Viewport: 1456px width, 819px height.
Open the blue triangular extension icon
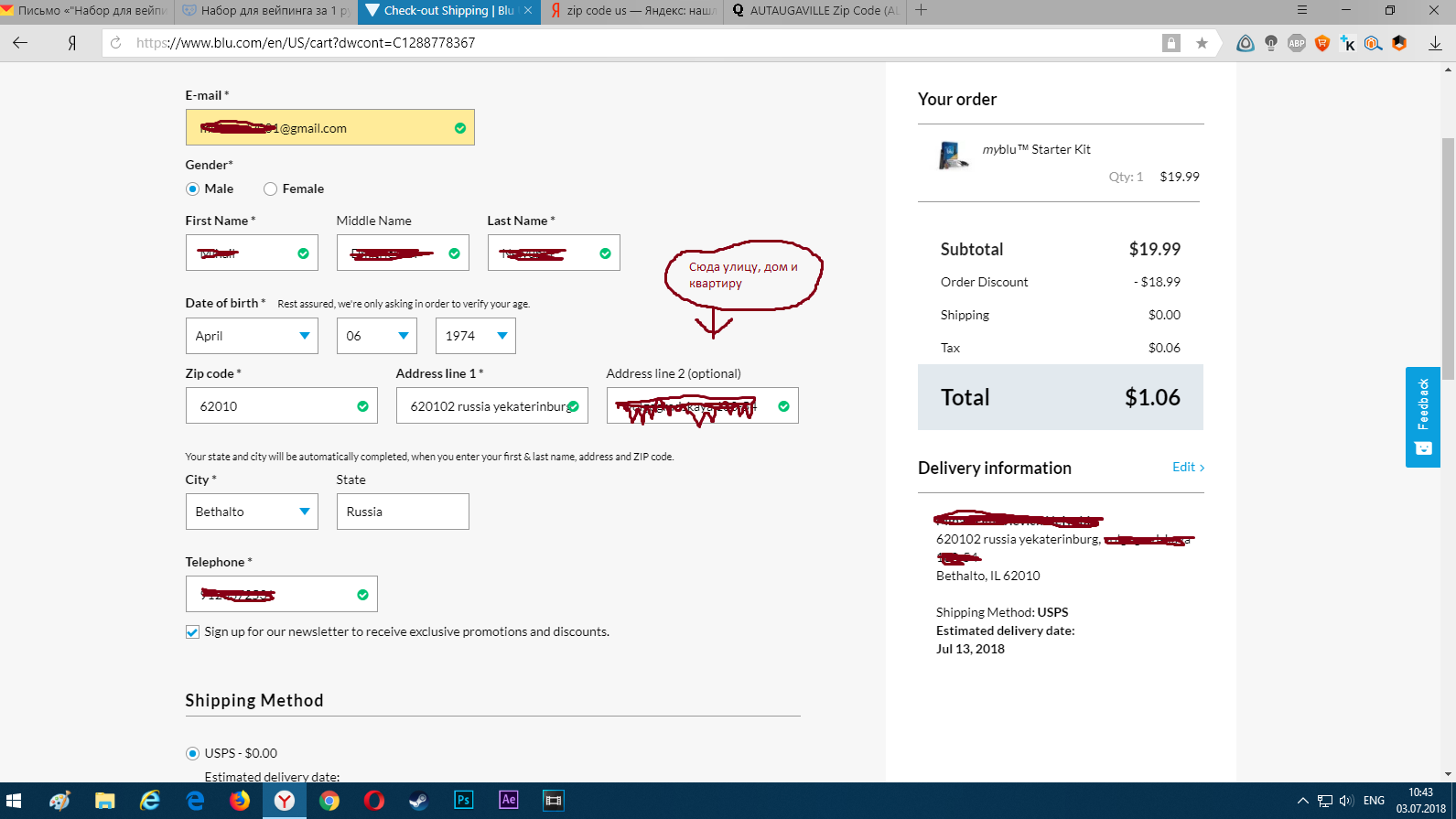click(x=1246, y=43)
